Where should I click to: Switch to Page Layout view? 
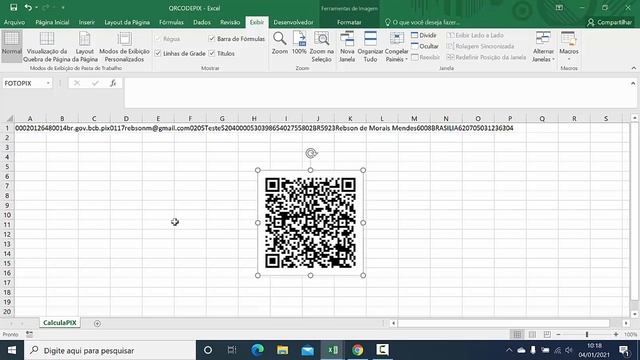click(84, 46)
